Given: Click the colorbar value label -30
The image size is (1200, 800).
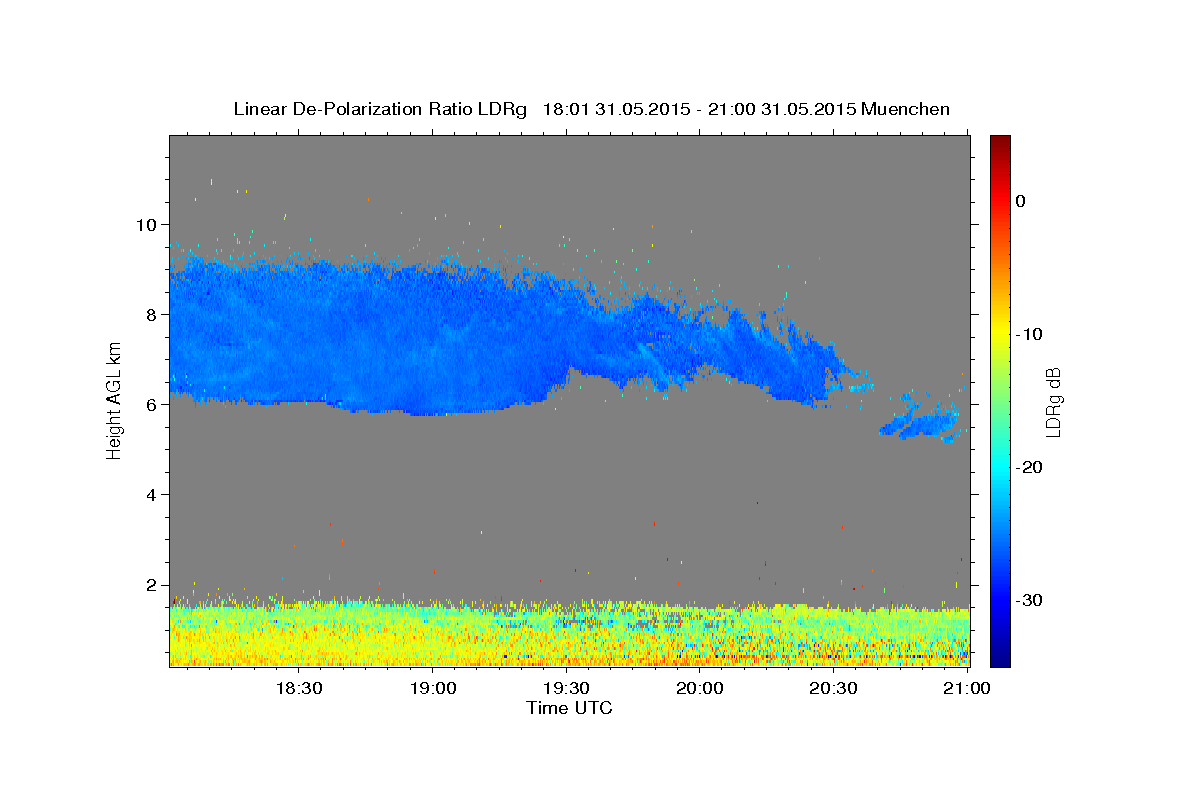Looking at the screenshot, I should click(x=1029, y=600).
